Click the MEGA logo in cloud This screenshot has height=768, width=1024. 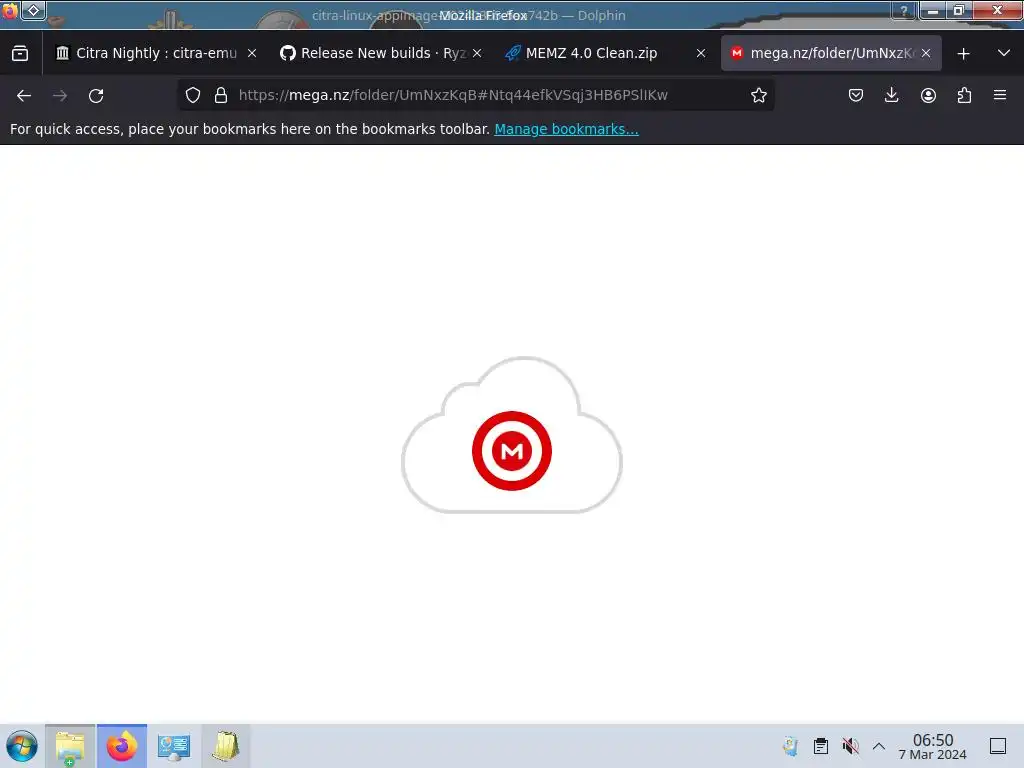pyautogui.click(x=512, y=451)
